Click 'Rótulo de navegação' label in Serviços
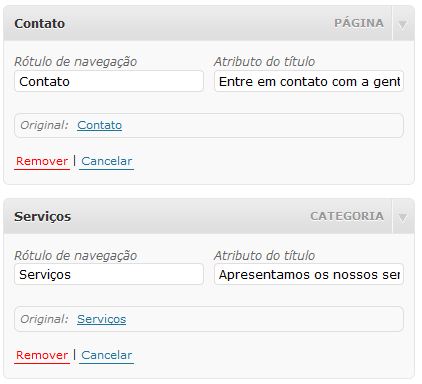Image resolution: width=422 pixels, height=384 pixels. (x=76, y=256)
